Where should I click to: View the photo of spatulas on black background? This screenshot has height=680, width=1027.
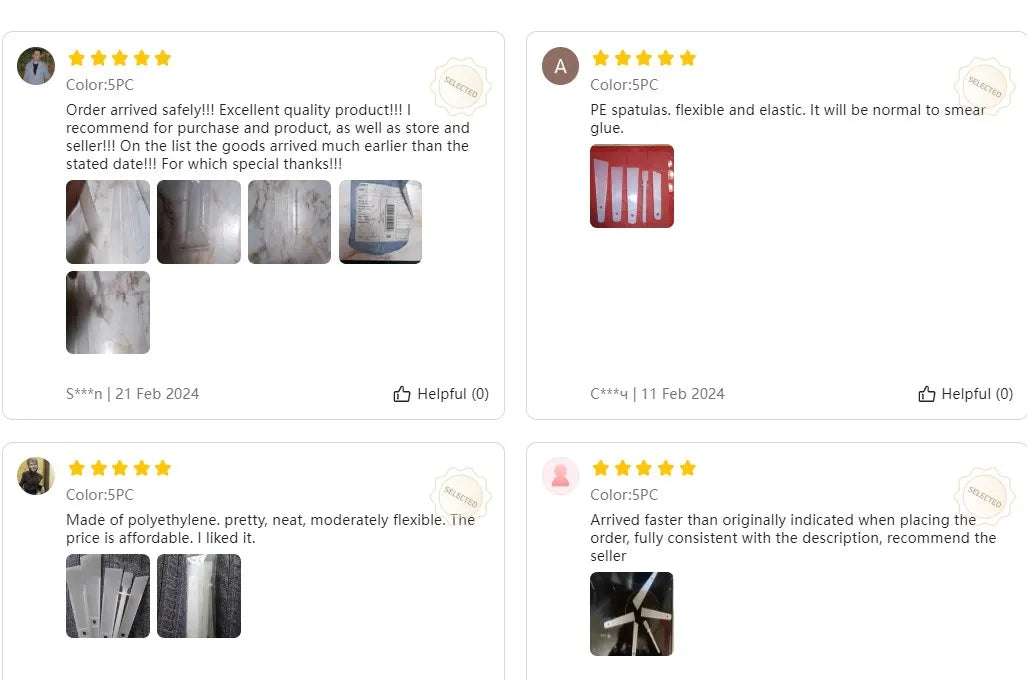tap(632, 614)
